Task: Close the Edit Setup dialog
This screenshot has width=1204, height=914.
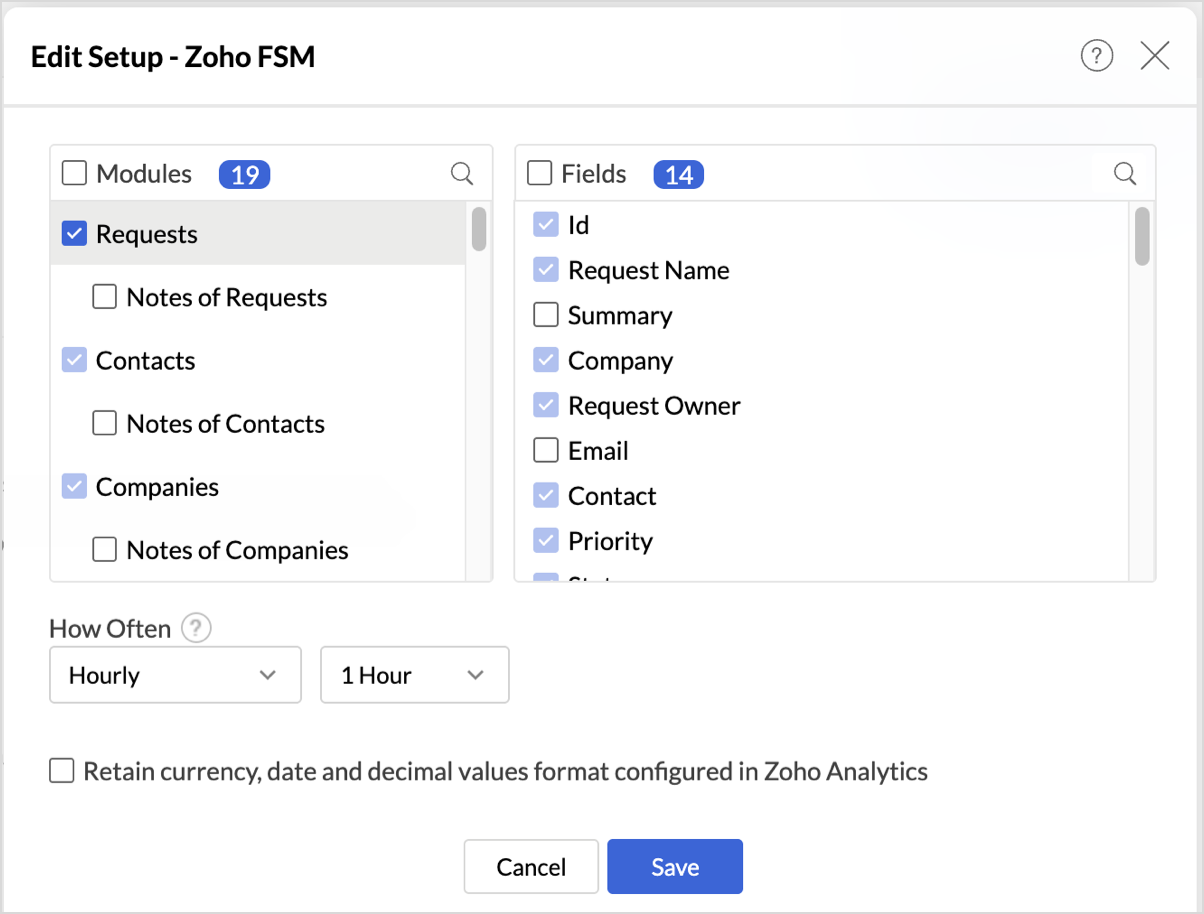Action: [x=1155, y=57]
